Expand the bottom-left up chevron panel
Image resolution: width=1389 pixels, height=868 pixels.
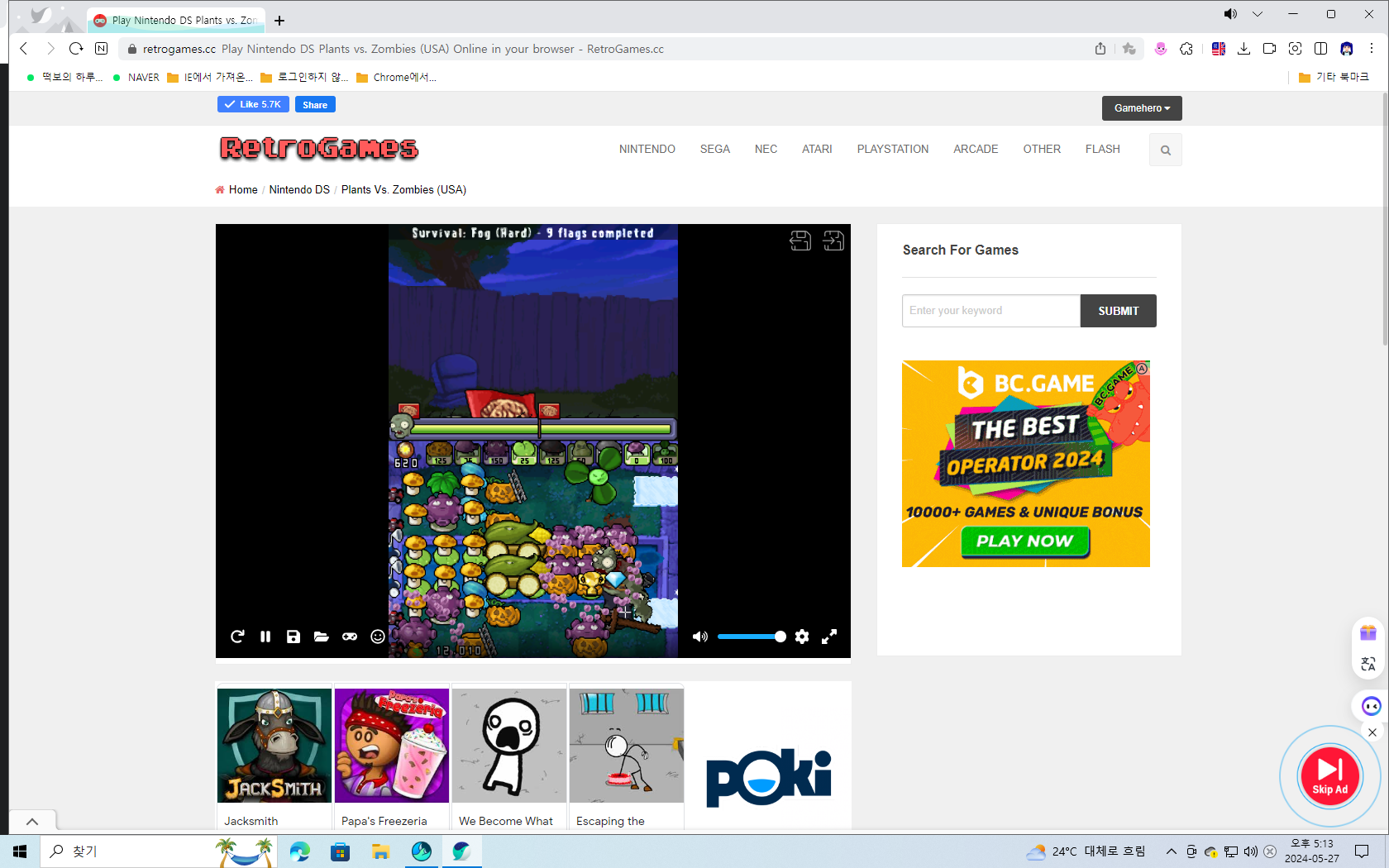pyautogui.click(x=32, y=822)
